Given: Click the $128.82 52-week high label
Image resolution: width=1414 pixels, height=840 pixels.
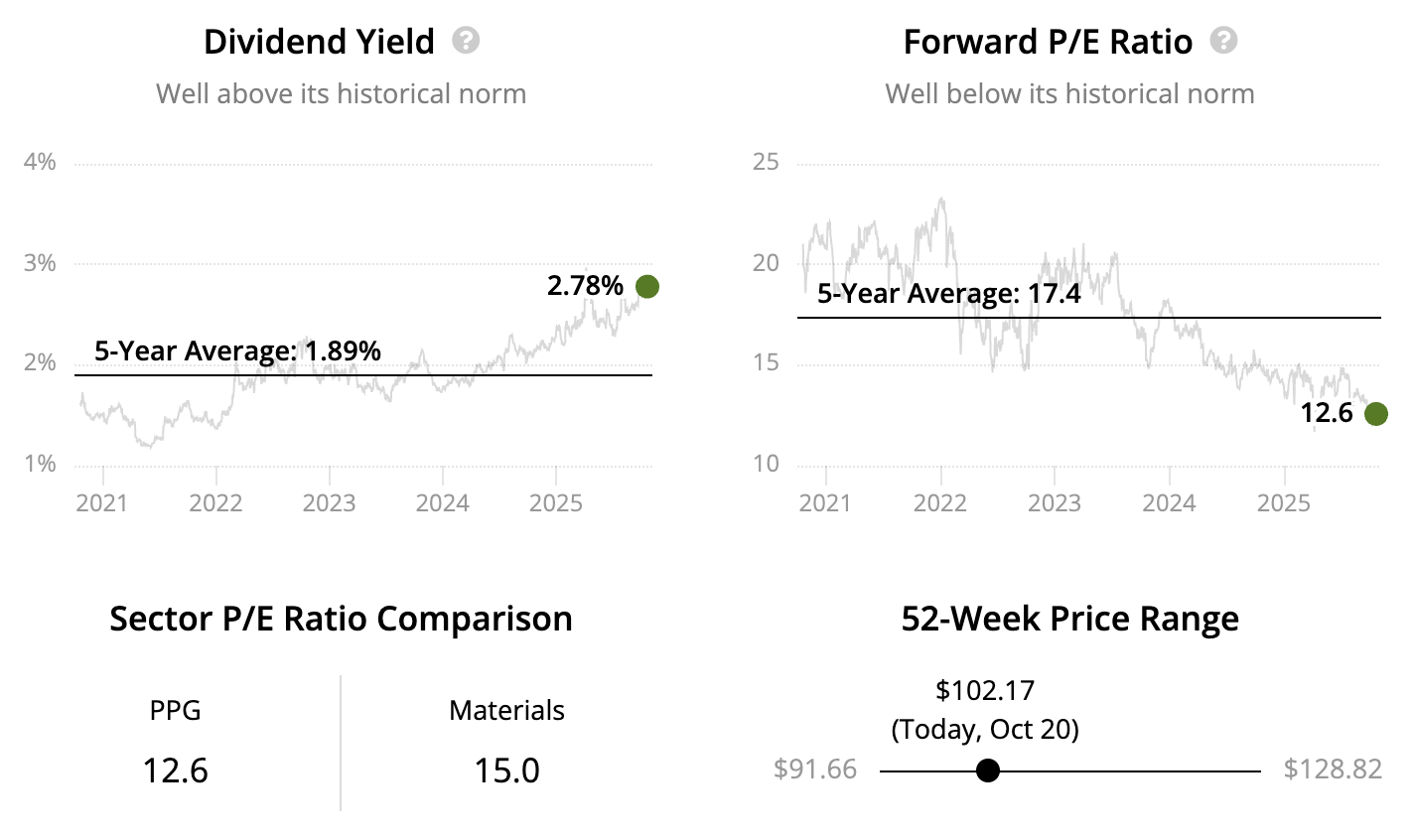Looking at the screenshot, I should tap(1333, 770).
